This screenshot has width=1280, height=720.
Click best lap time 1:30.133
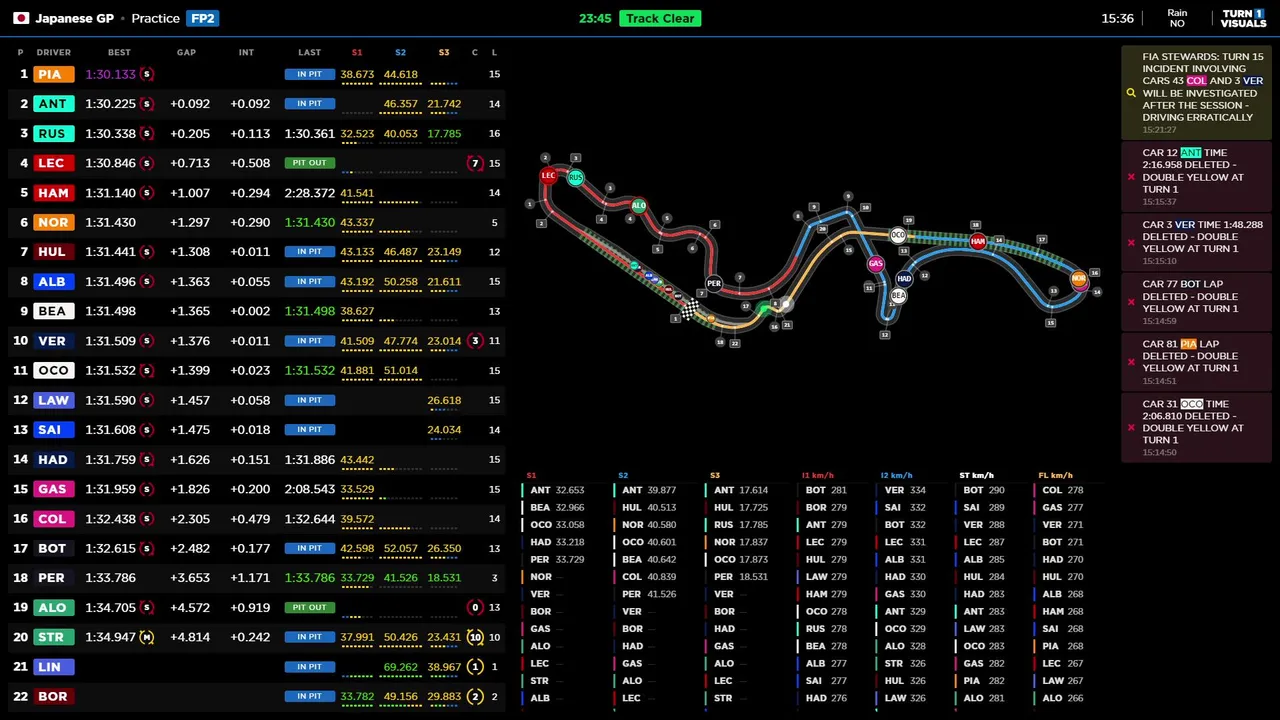coord(110,74)
